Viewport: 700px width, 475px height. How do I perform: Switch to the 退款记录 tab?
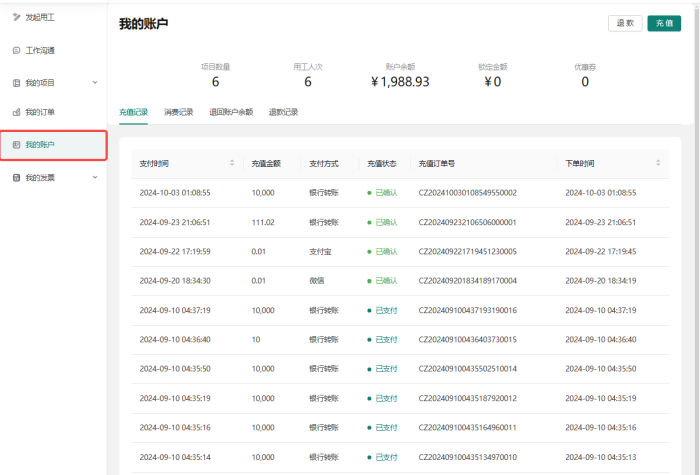point(283,112)
